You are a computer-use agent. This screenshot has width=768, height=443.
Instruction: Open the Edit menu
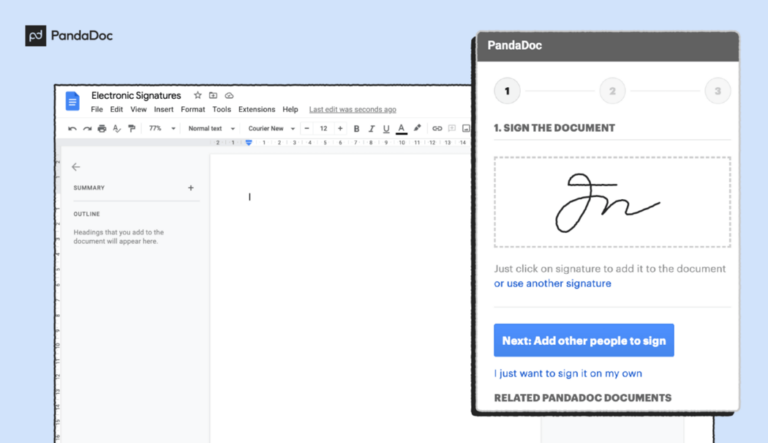point(117,109)
